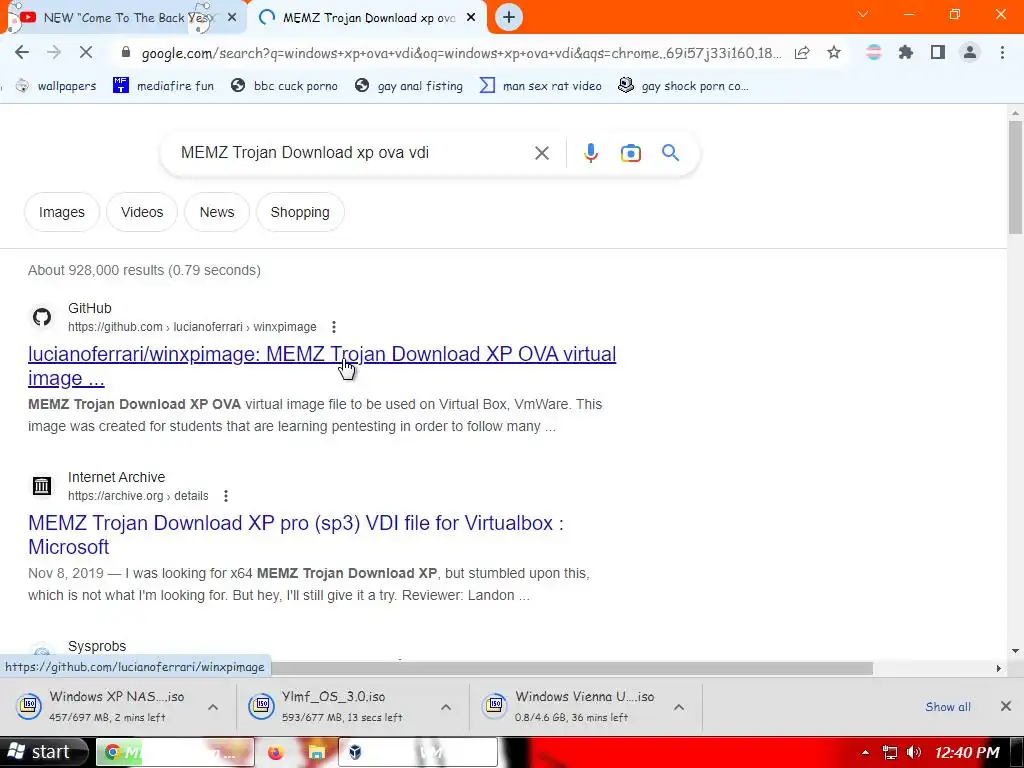Filter results by Images
This screenshot has height=768, width=1024.
click(x=62, y=212)
